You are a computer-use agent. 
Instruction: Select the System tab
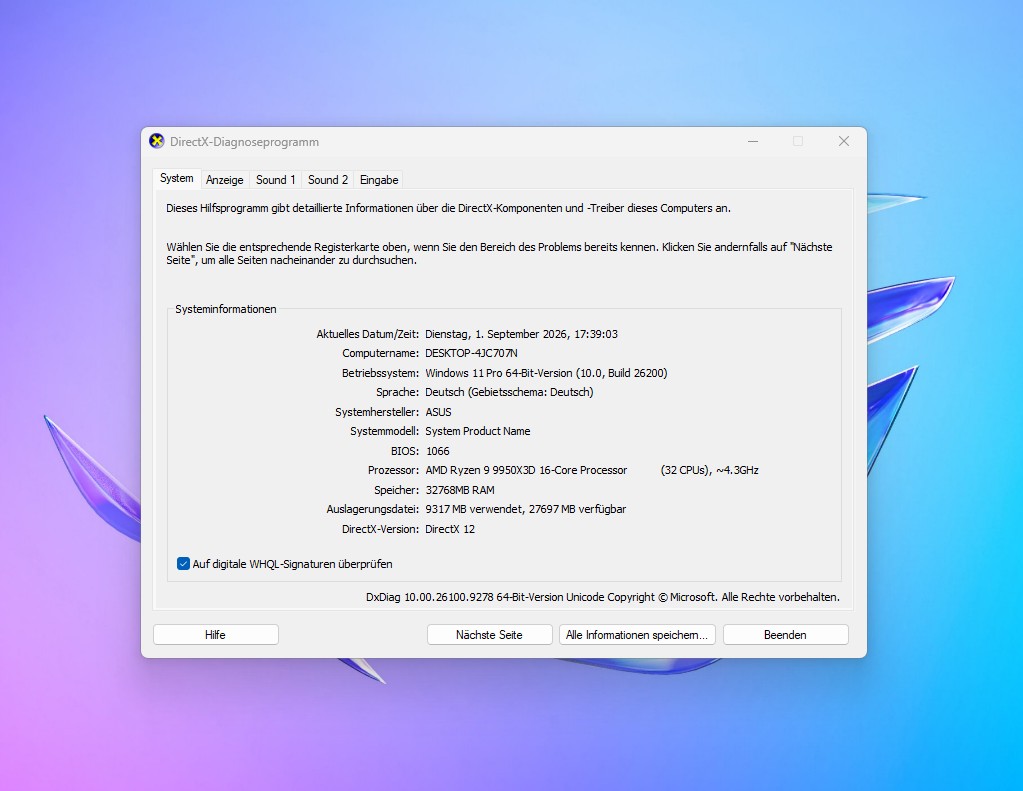[177, 178]
